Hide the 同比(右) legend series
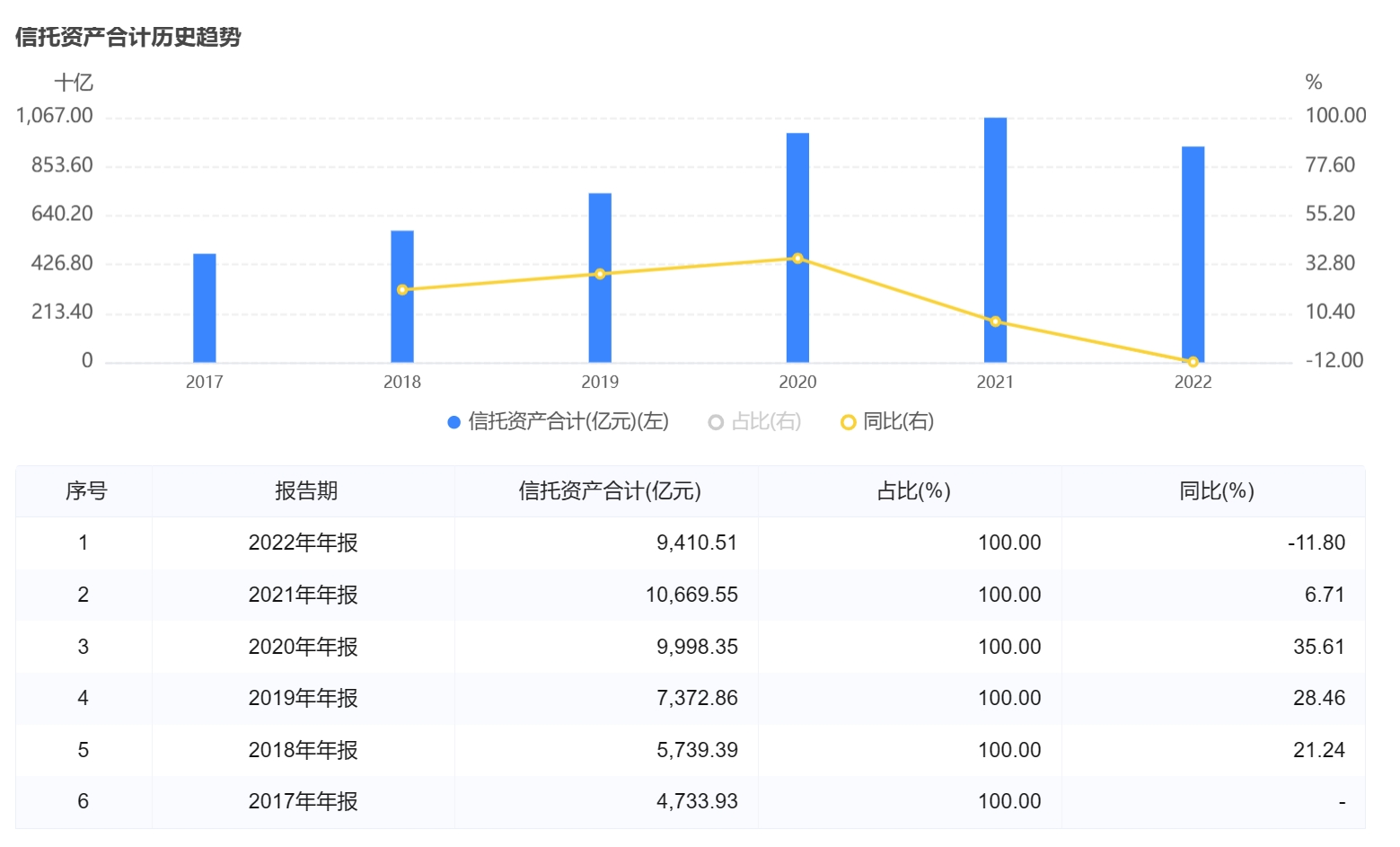This screenshot has height=847, width=1400. pyautogui.click(x=887, y=421)
